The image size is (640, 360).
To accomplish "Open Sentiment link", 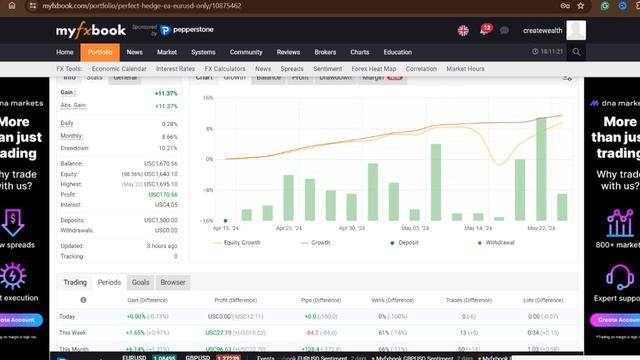I will pyautogui.click(x=328, y=69).
